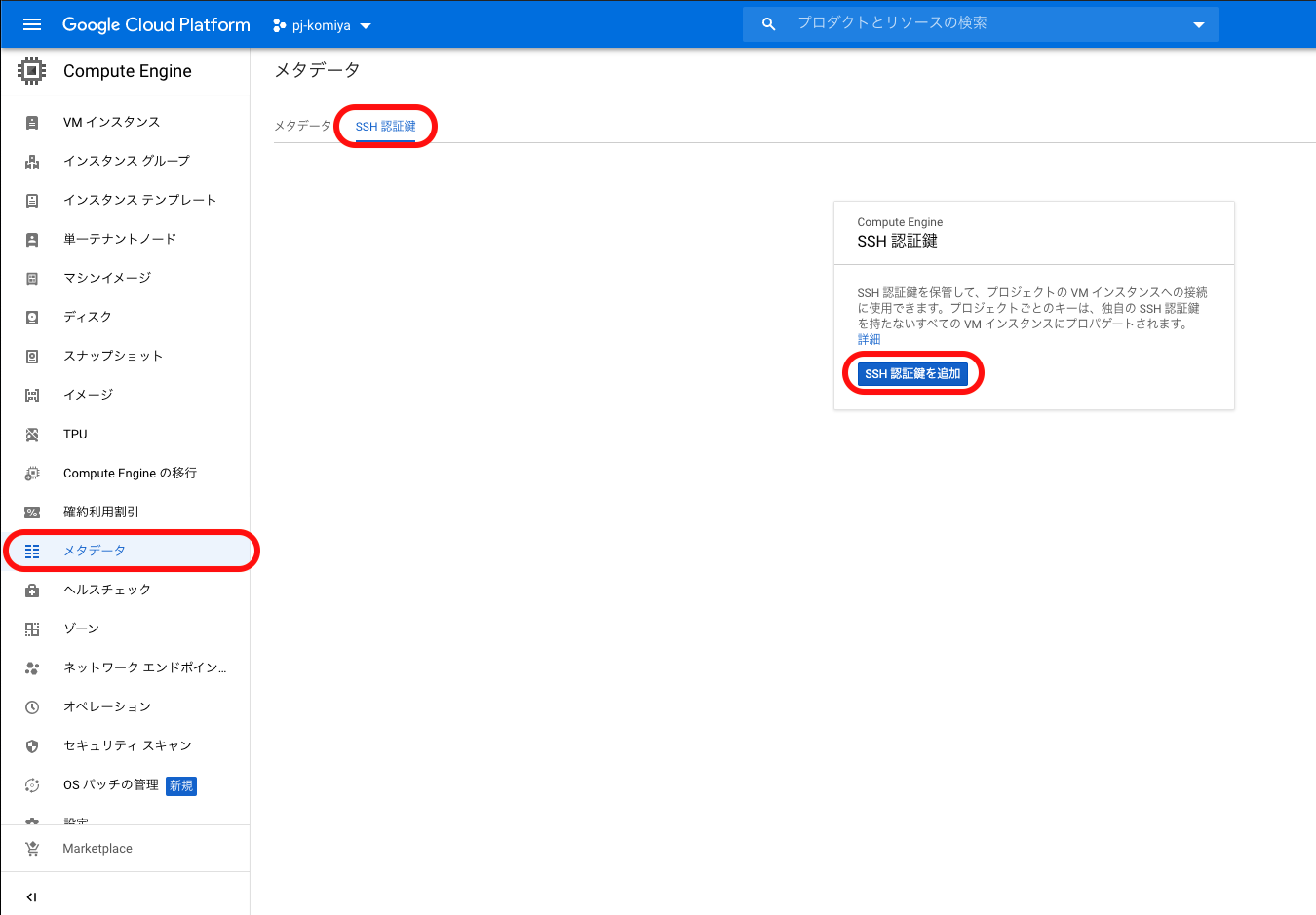Image resolution: width=1316 pixels, height=915 pixels.
Task: Open the SSH 認証鍵 tab
Action: tap(385, 126)
